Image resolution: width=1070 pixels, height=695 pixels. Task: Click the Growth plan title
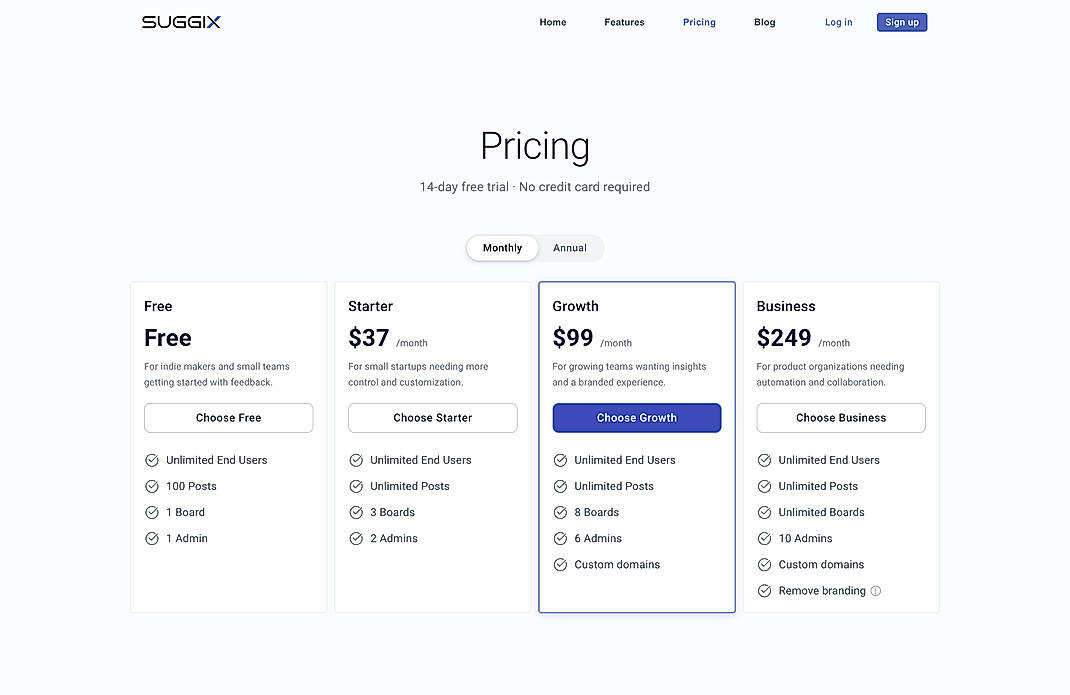575,306
